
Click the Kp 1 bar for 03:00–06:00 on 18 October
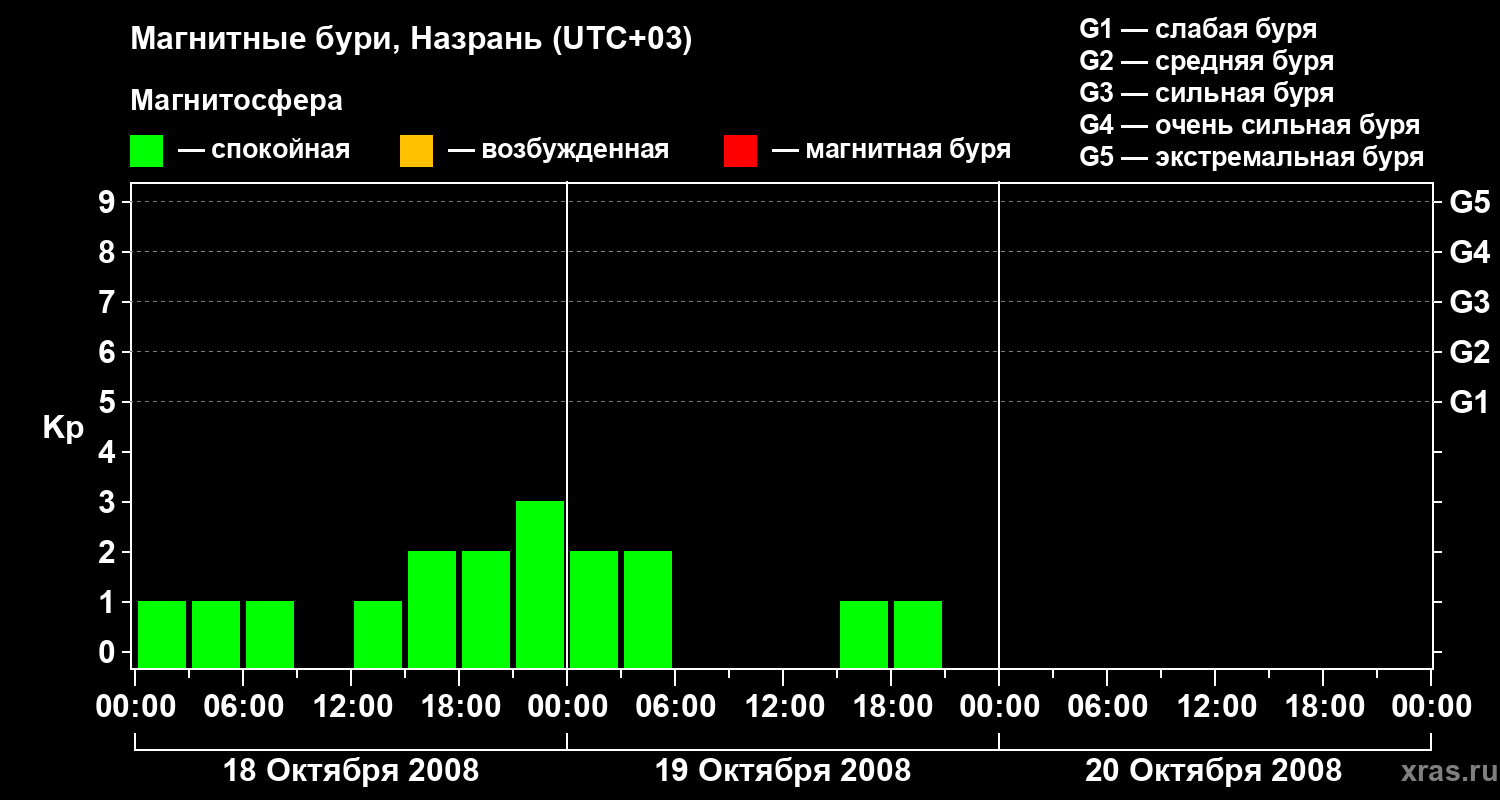(216, 634)
